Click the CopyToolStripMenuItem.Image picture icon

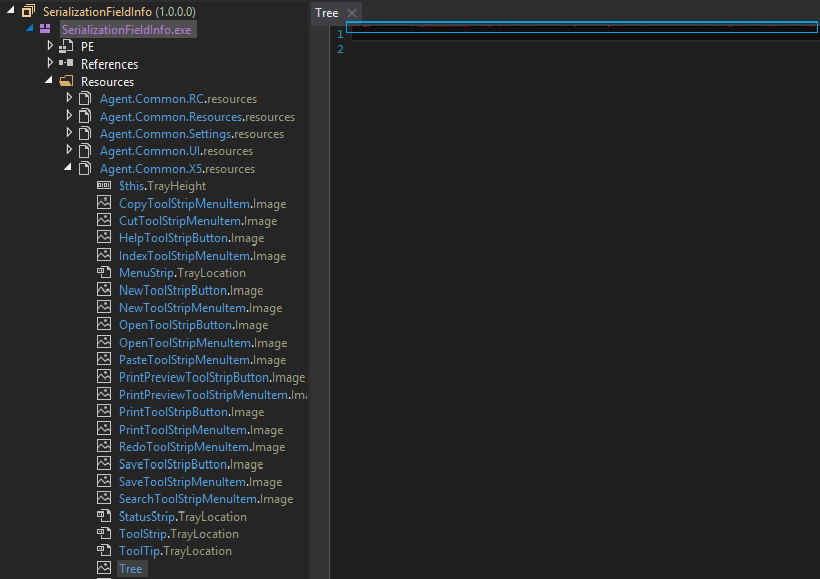click(x=104, y=203)
